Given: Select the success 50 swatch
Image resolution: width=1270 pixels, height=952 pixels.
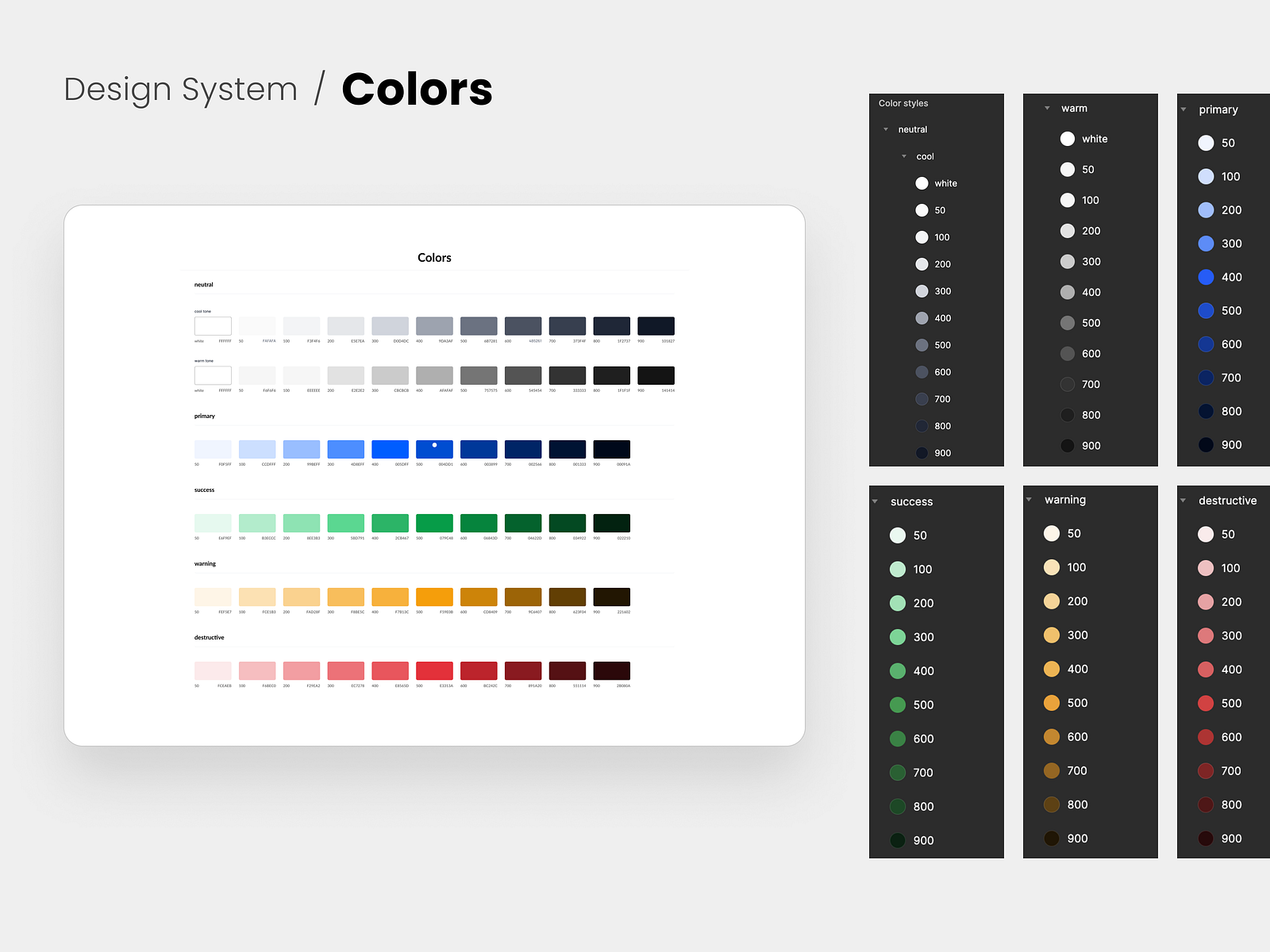Looking at the screenshot, I should [x=897, y=535].
